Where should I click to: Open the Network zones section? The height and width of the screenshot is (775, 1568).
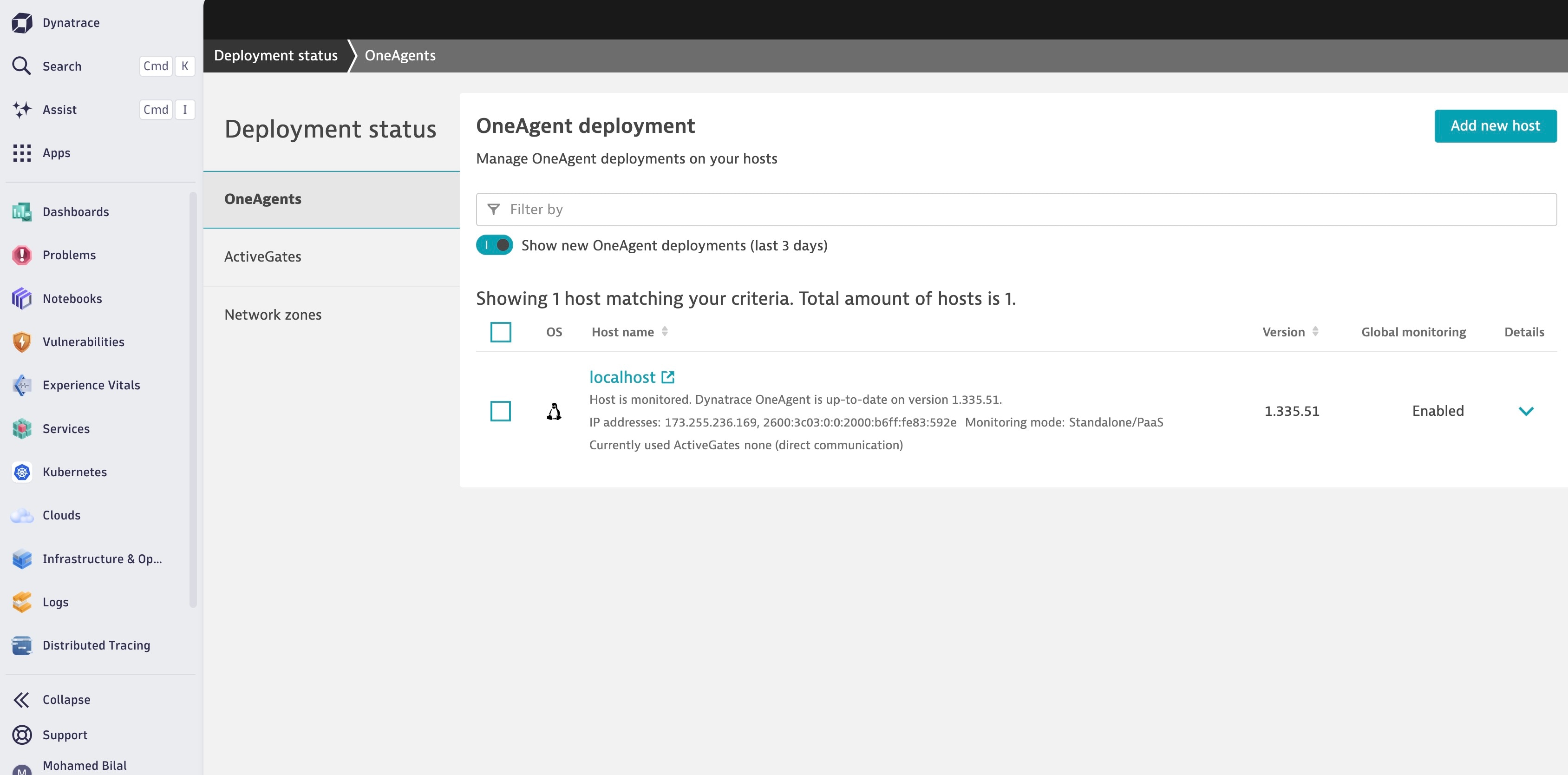[x=273, y=314]
